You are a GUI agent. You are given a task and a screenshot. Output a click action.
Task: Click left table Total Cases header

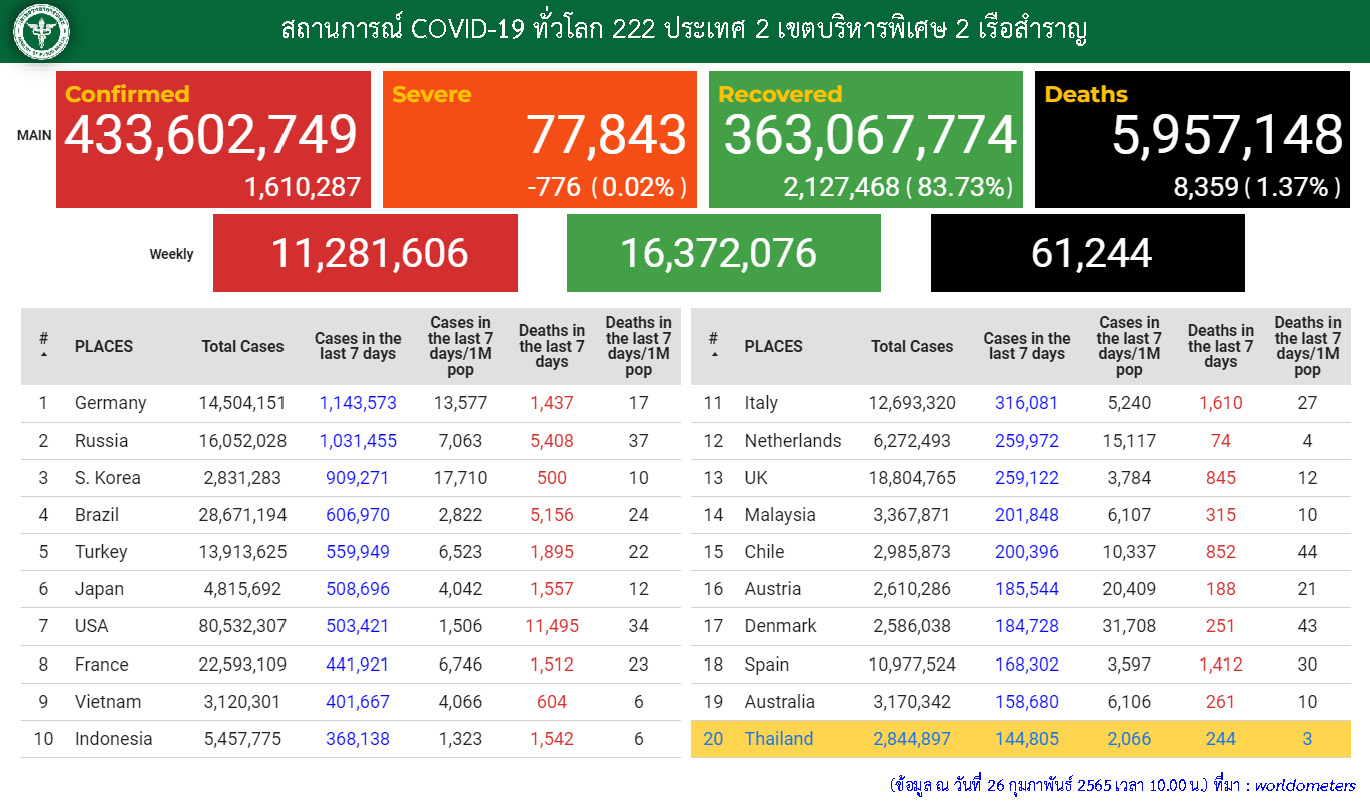pyautogui.click(x=243, y=346)
